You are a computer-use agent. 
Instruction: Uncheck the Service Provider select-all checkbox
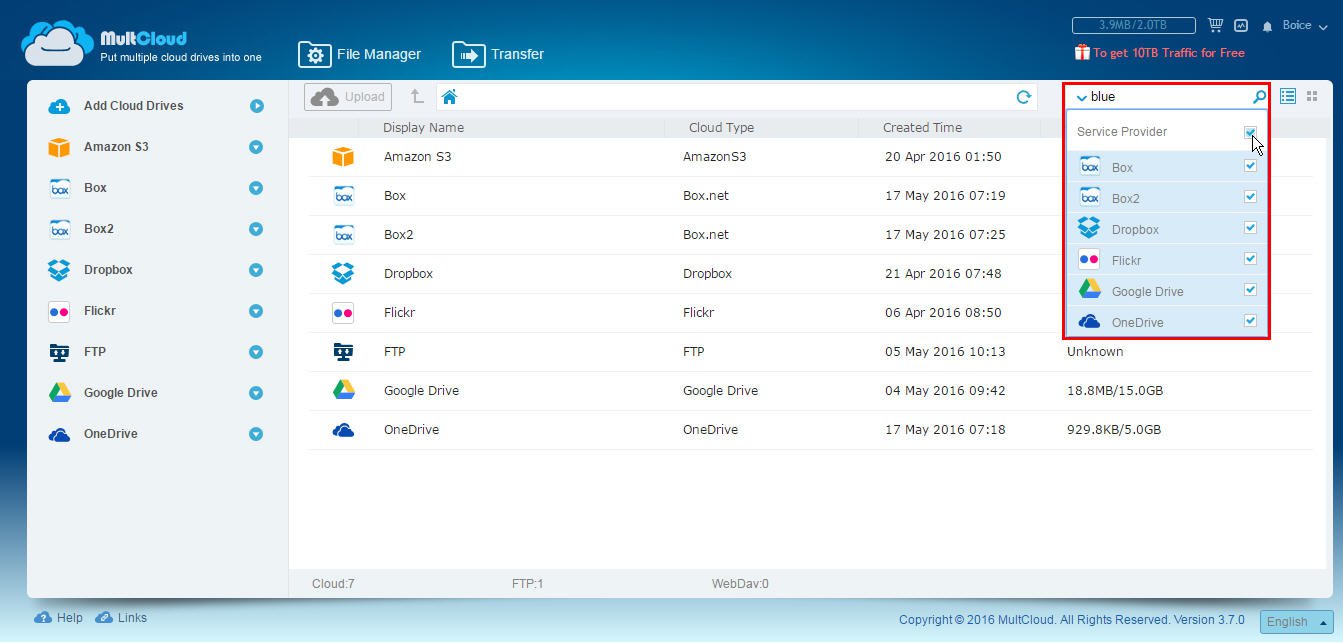tap(1250, 132)
